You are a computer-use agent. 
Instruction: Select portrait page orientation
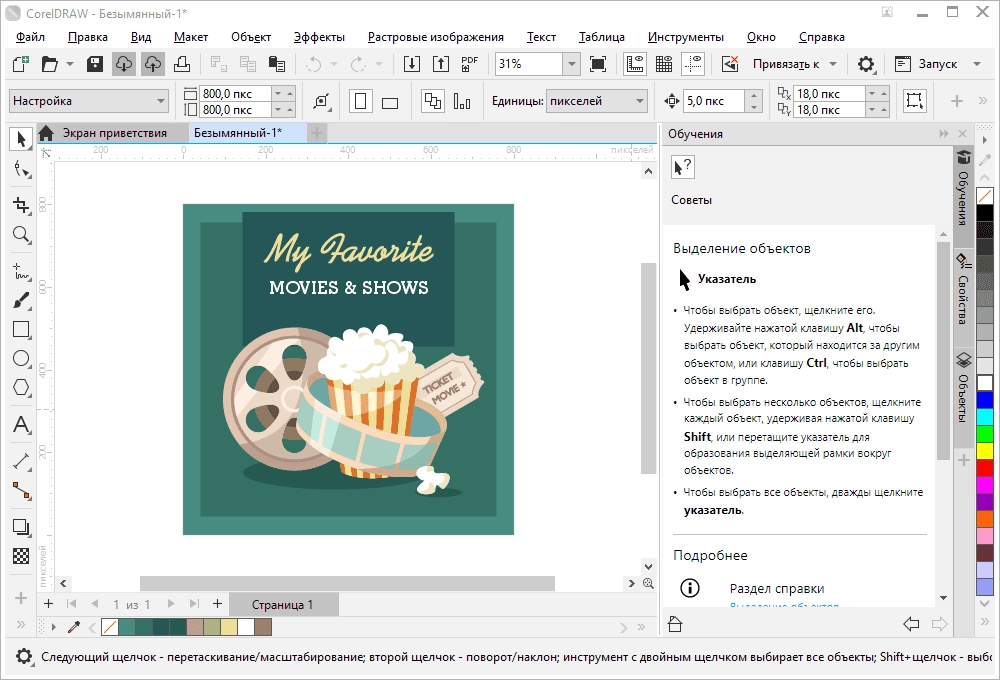(x=360, y=101)
